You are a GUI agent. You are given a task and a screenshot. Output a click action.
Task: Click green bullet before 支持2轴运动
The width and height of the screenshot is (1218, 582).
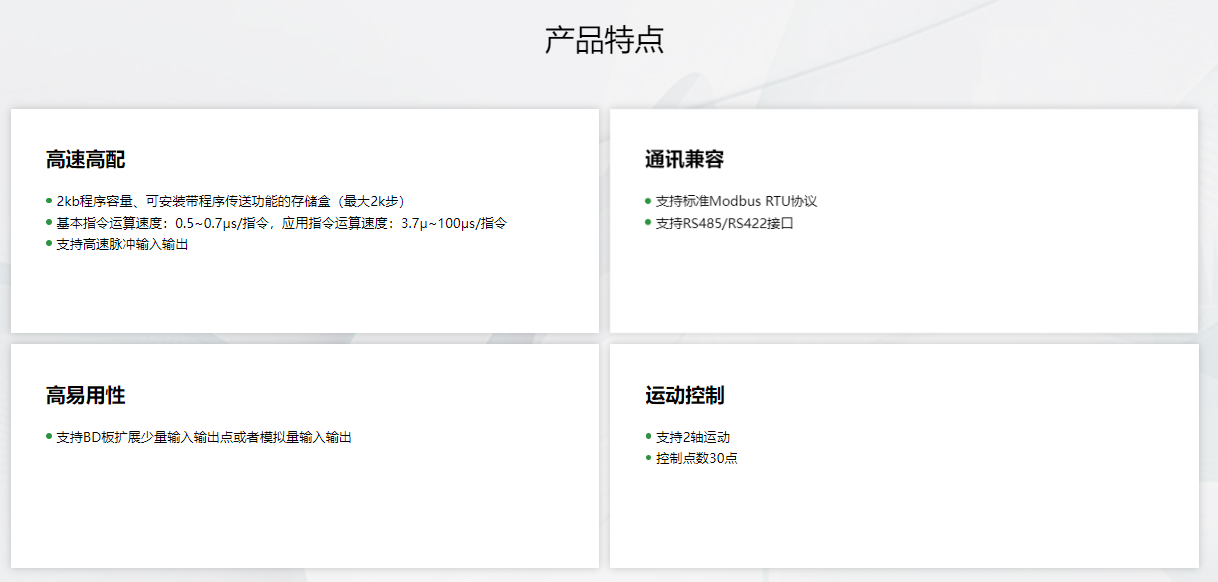point(648,436)
